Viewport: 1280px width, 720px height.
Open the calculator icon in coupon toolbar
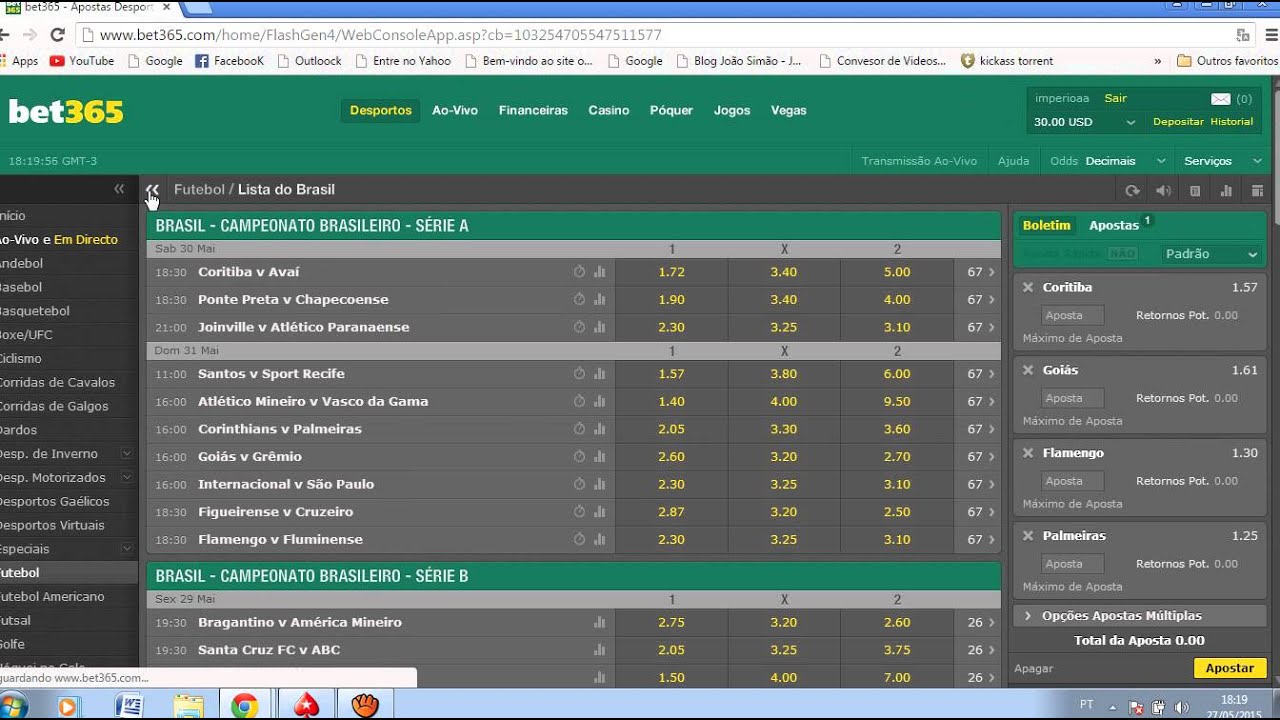[x=1195, y=191]
